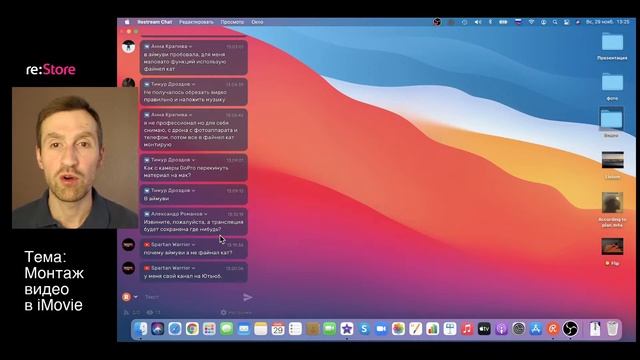Image resolution: width=640 pixels, height=360 pixels.
Task: Open Launchpad from the Dock
Action: (x=209, y=329)
